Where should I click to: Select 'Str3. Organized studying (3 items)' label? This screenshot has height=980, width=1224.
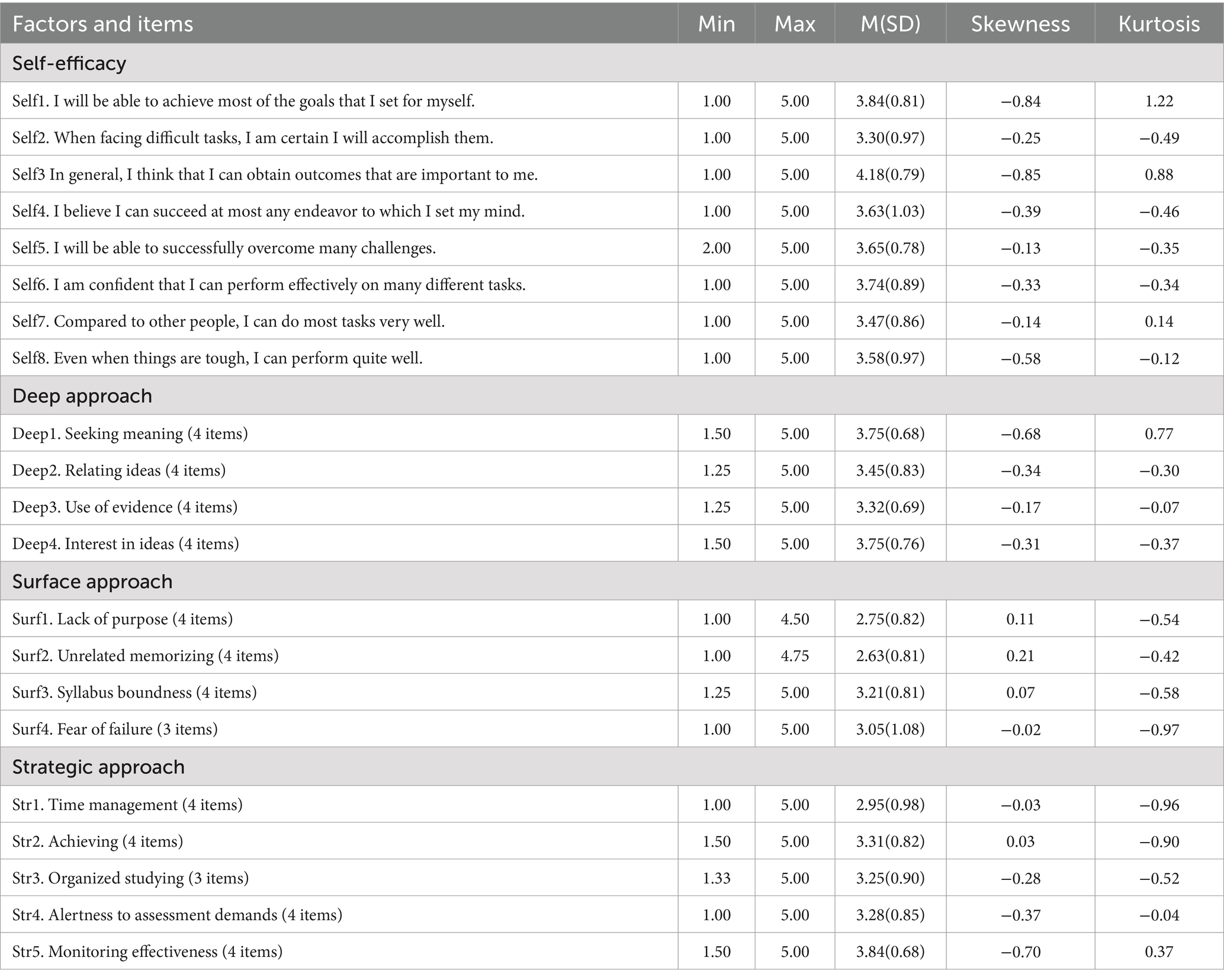pyautogui.click(x=130, y=878)
